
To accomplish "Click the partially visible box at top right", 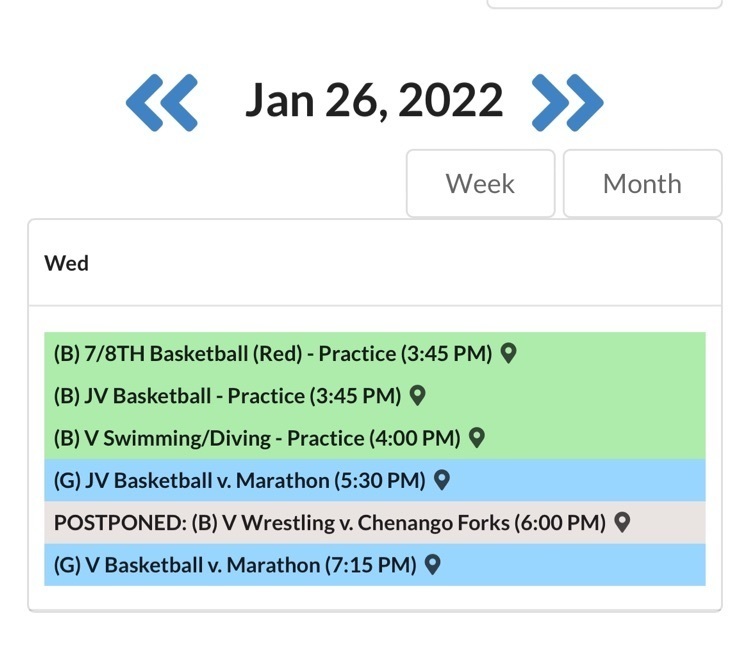I will tap(604, 4).
